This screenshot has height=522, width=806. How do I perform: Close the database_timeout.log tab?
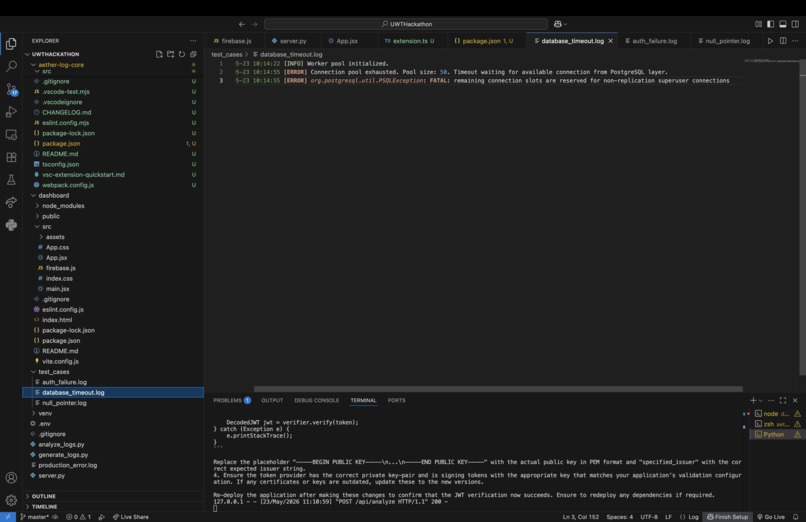pos(611,41)
